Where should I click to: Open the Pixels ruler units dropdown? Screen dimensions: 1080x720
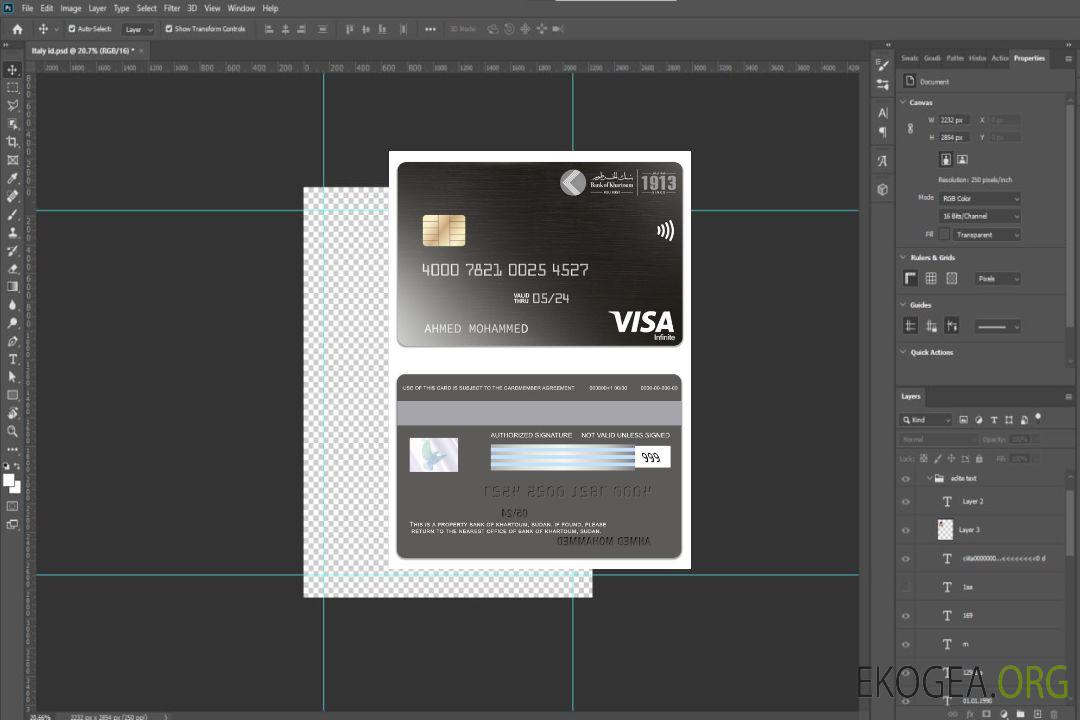click(x=998, y=279)
